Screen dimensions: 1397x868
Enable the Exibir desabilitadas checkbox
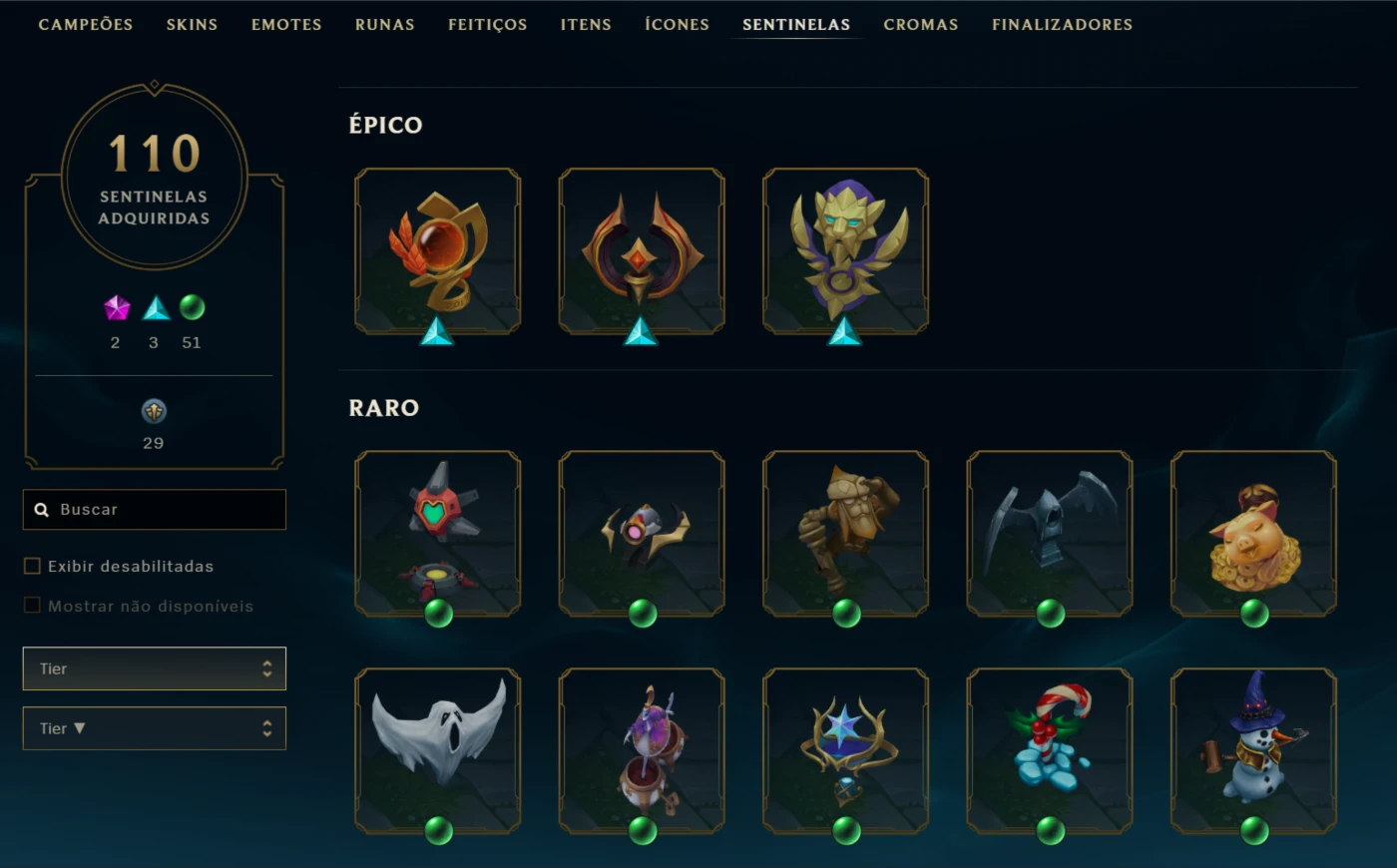(32, 566)
